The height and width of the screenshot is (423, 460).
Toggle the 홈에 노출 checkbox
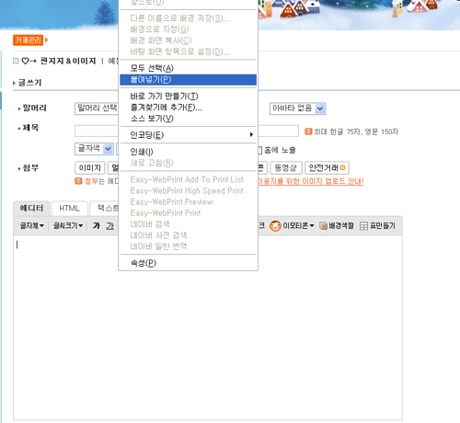tap(260, 150)
